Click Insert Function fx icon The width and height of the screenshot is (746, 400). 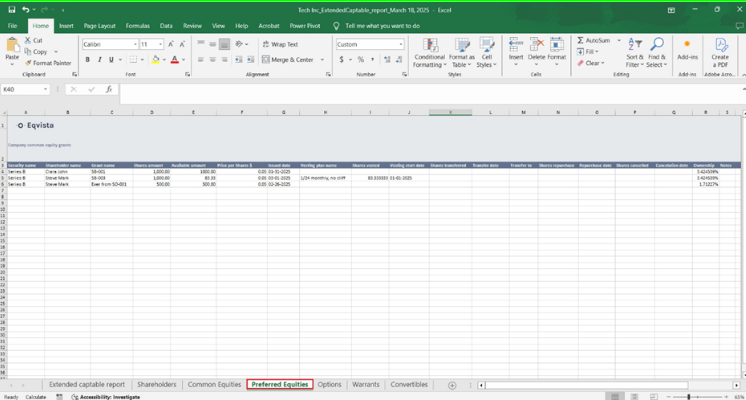coord(109,89)
